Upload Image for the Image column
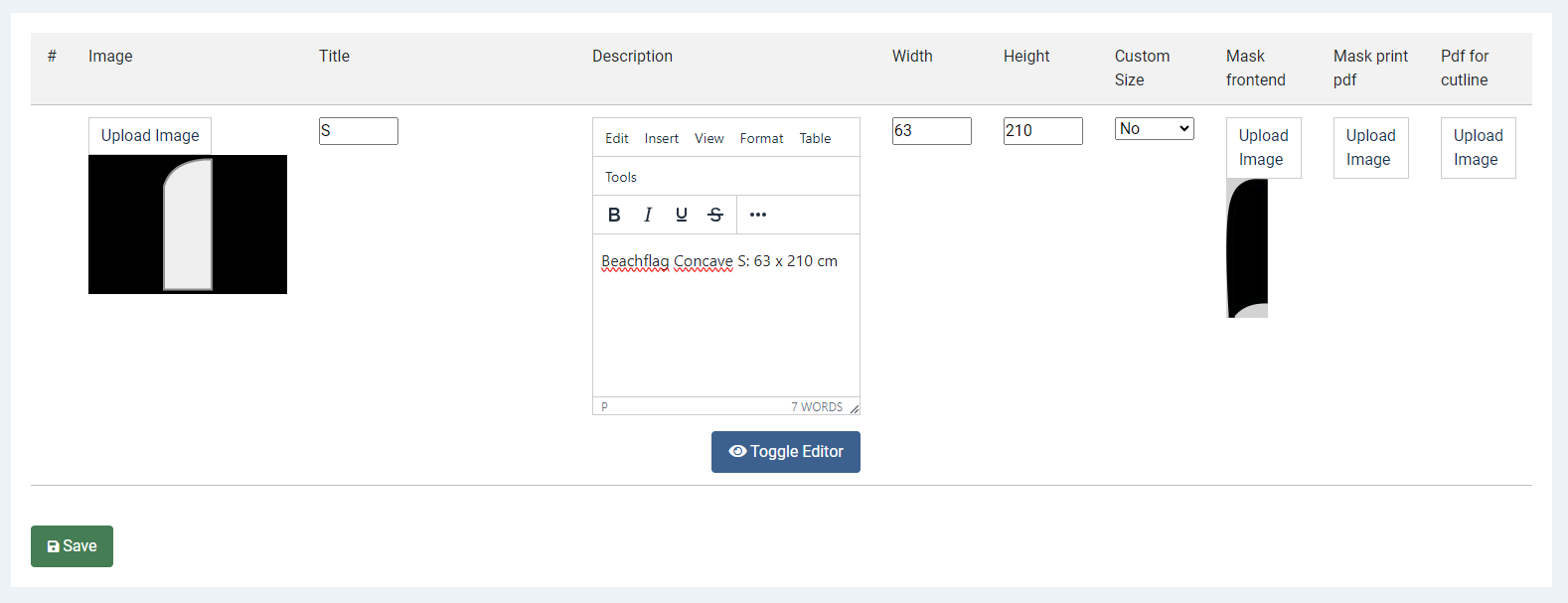Viewport: 1568px width, 603px height. click(x=150, y=136)
